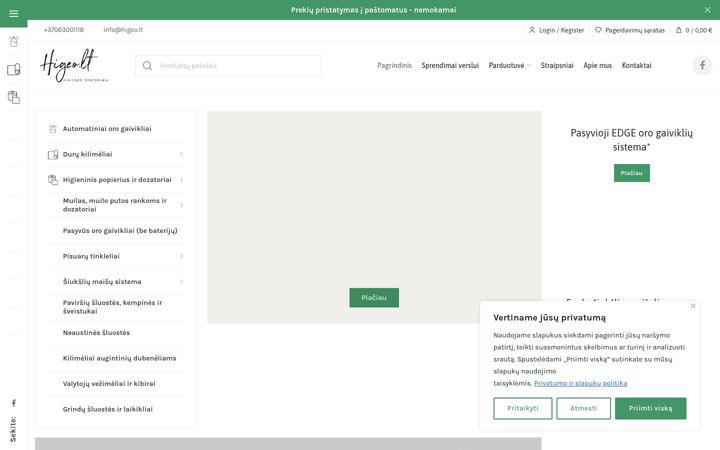Close the green free-delivery announcement banner
720x450 pixels.
point(707,10)
